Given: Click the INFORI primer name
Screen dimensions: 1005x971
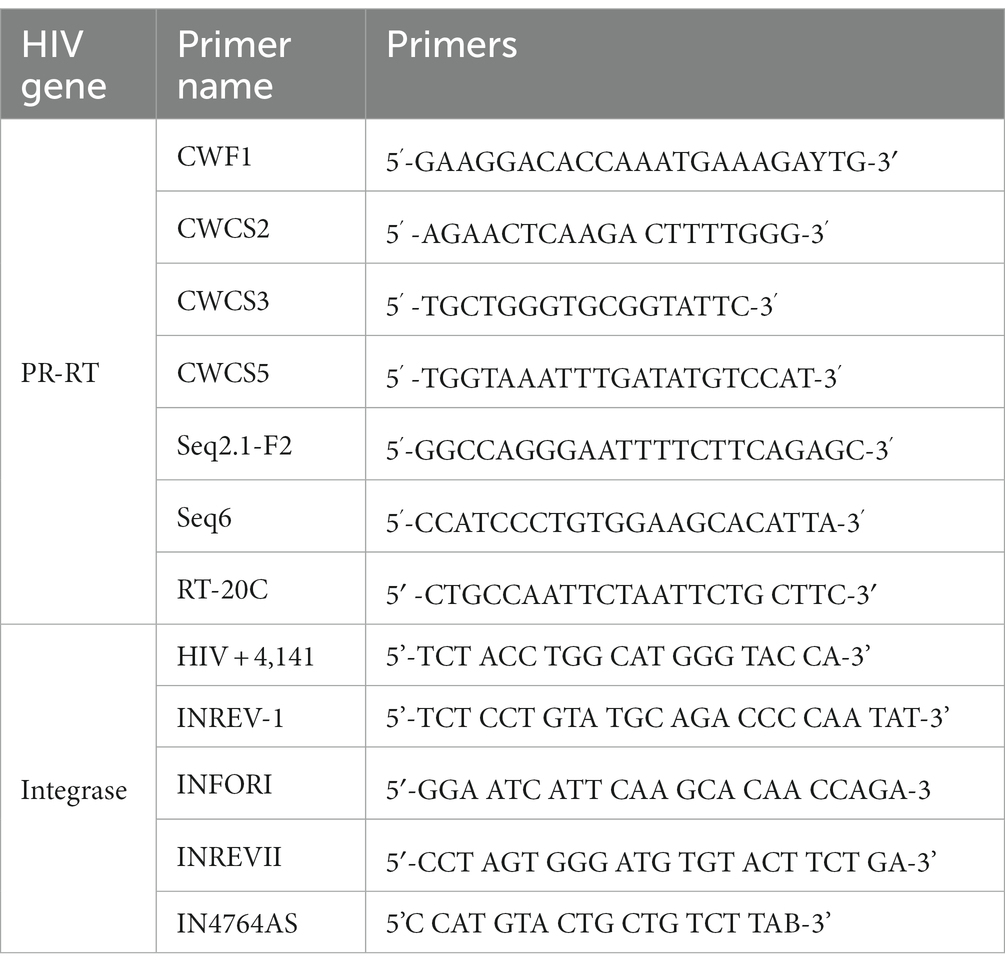Looking at the screenshot, I should coord(224,784).
